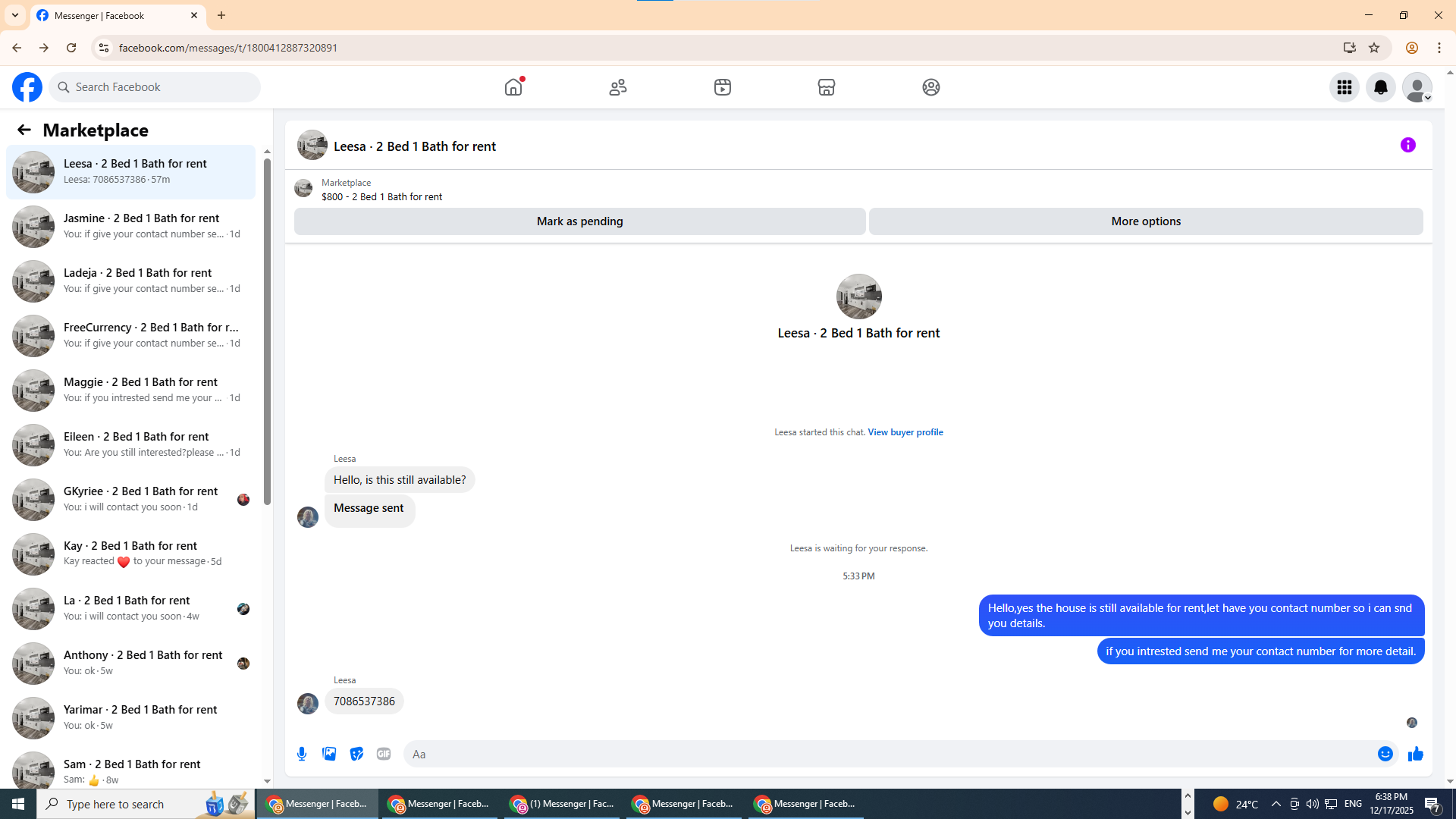Open the account profile dropdown
Image resolution: width=1456 pixels, height=819 pixels.
click(x=1417, y=87)
